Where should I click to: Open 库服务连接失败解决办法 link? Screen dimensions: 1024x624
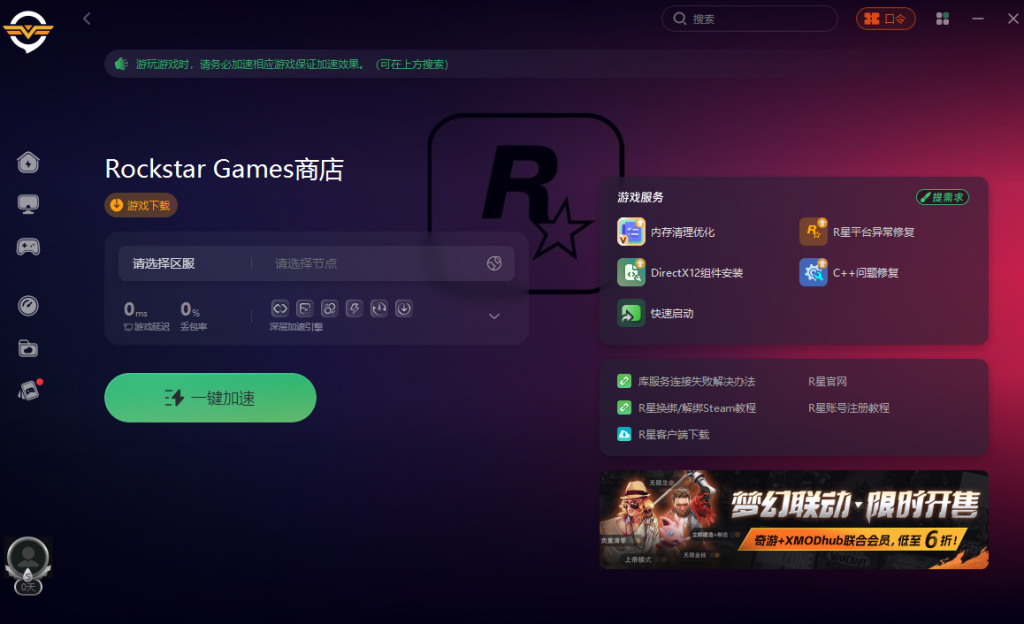pyautogui.click(x=686, y=381)
